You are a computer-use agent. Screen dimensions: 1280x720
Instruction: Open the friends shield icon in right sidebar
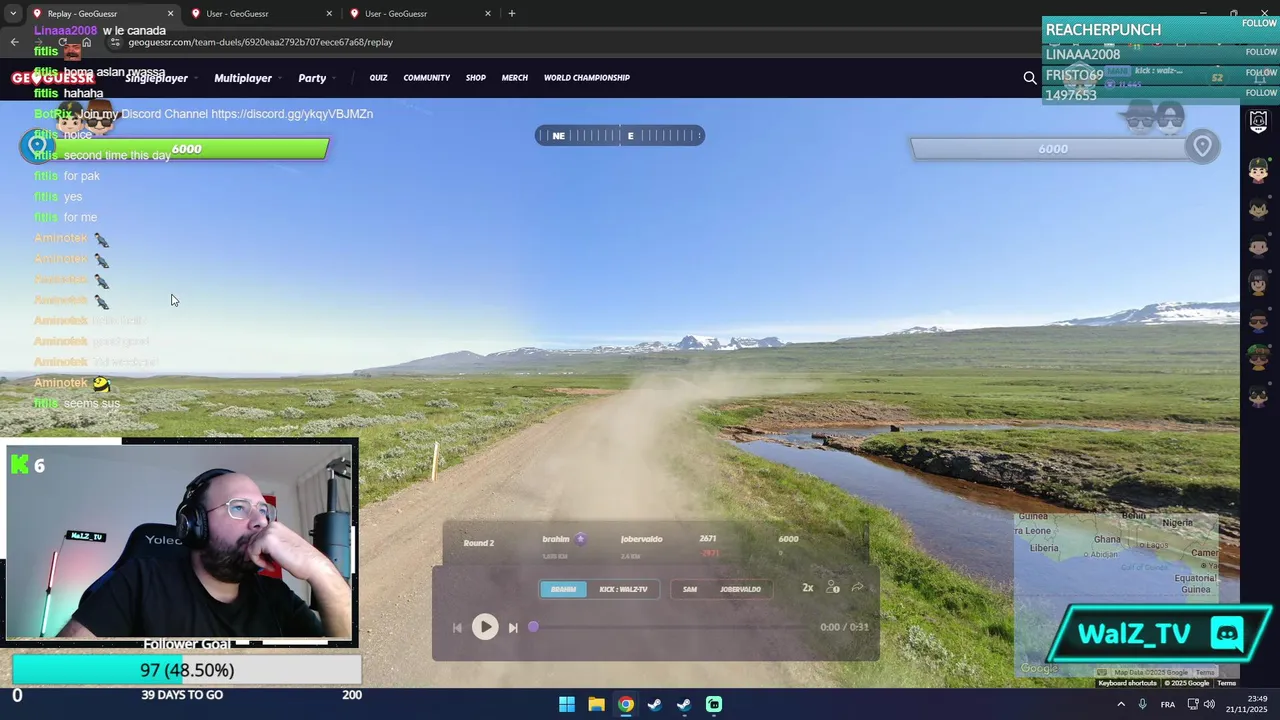[x=1259, y=121]
